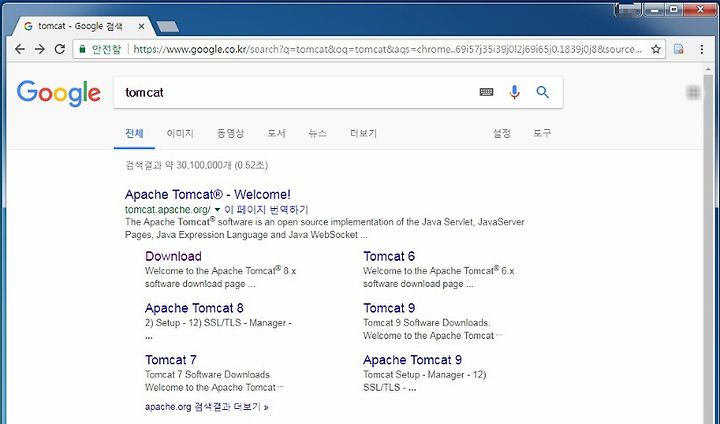The image size is (720, 424).
Task: Expand the 더보기 menu
Action: click(x=363, y=134)
